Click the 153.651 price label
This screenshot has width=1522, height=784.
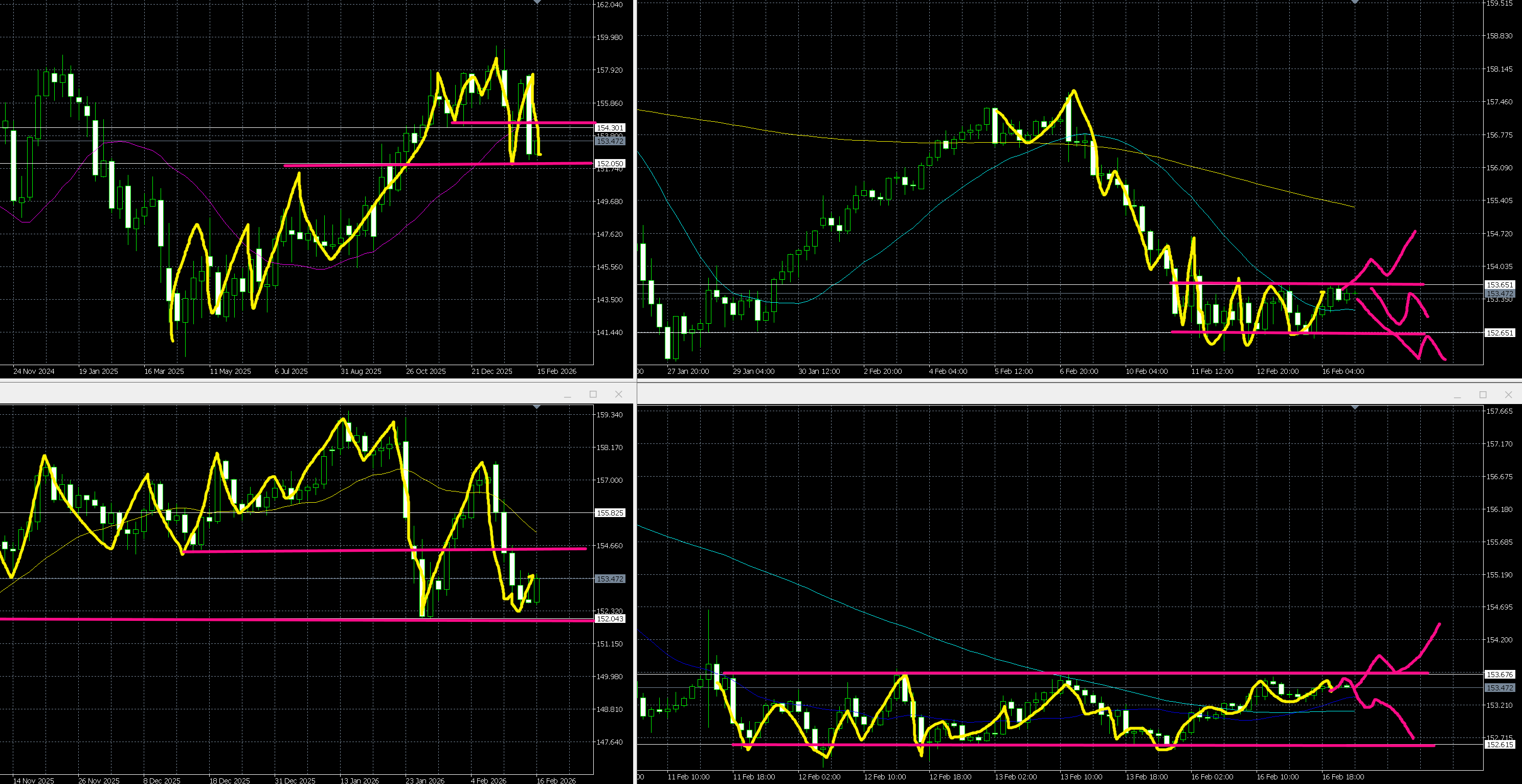pos(1499,285)
